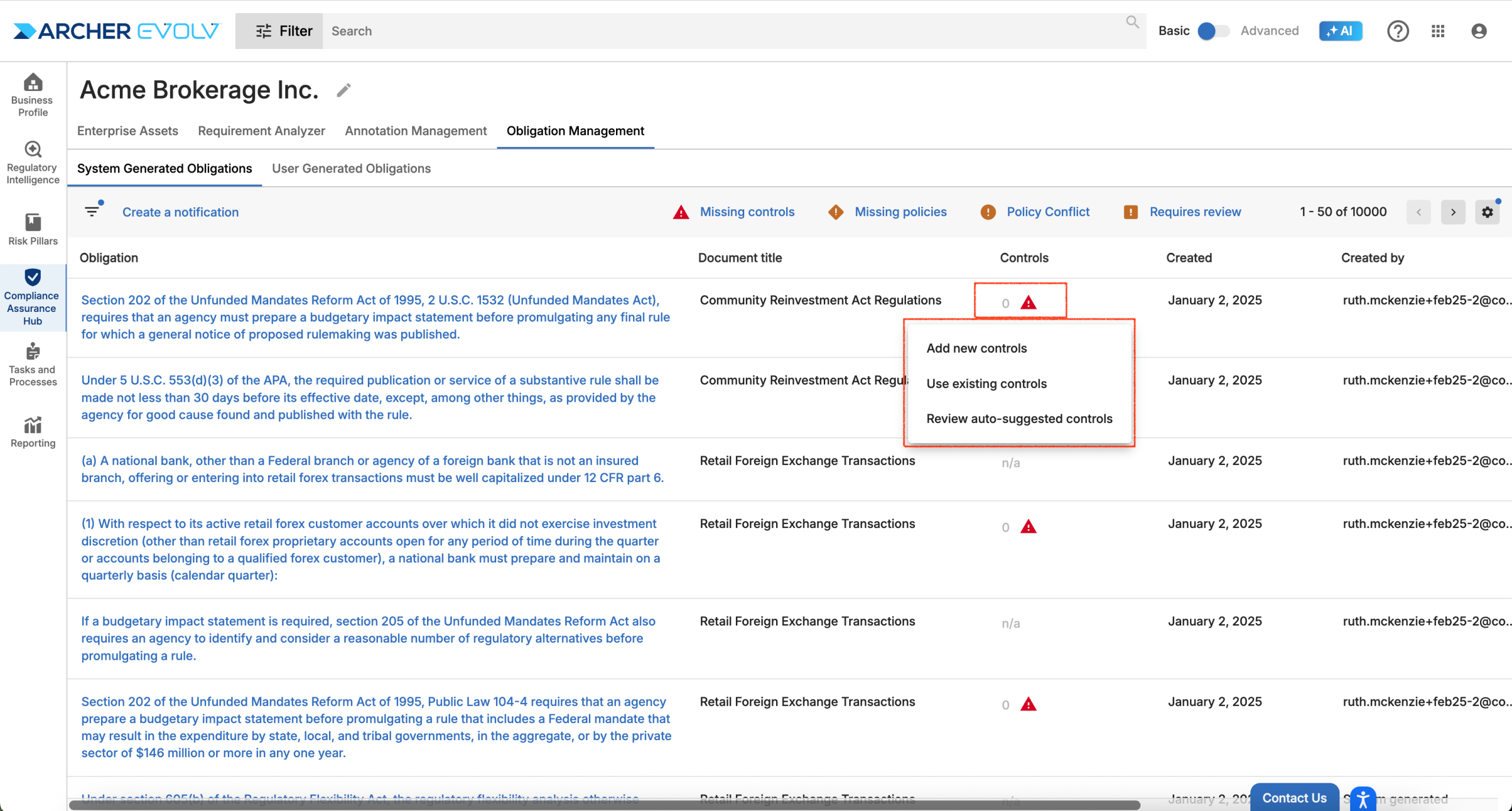Open the Reporting section
This screenshot has height=811, width=1512.
pos(32,432)
